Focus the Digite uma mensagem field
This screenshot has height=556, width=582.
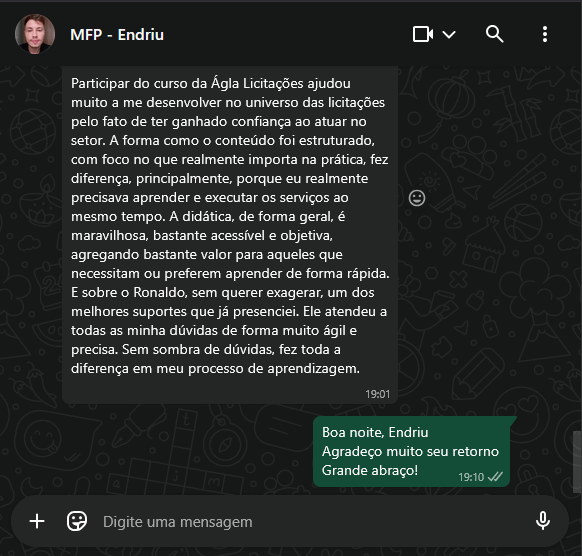(x=312, y=522)
